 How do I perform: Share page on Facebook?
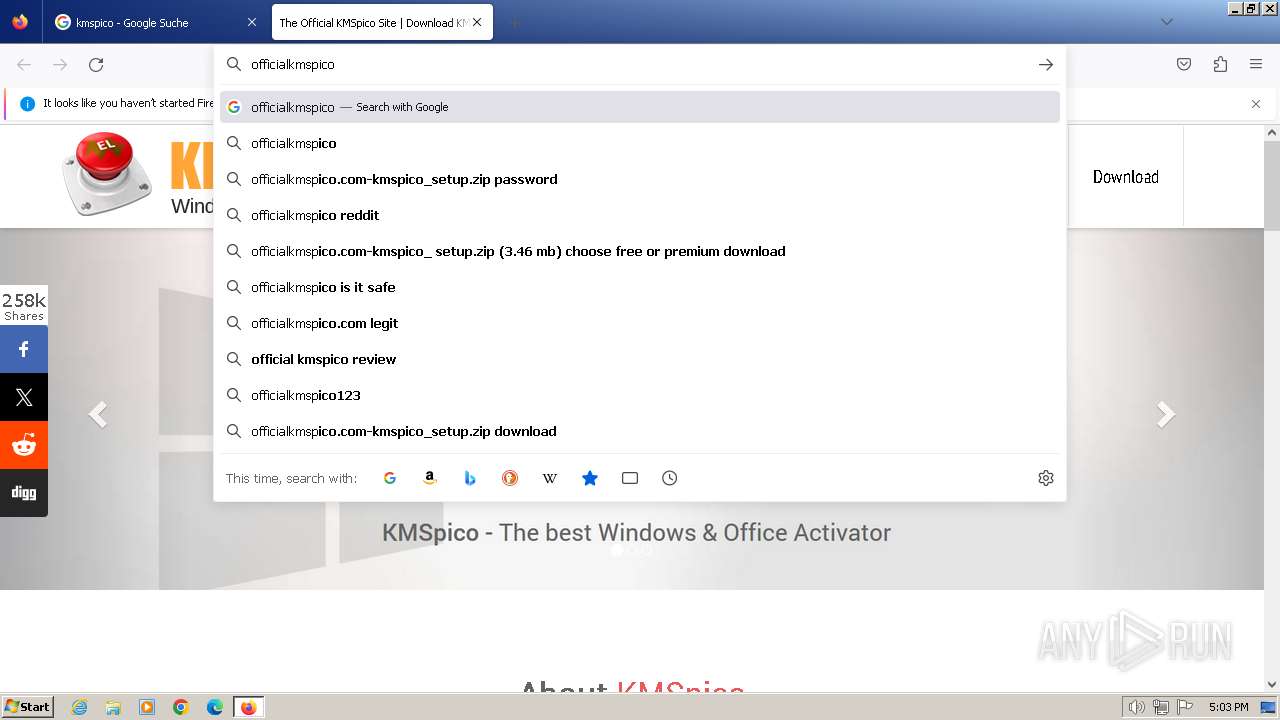pyautogui.click(x=24, y=349)
